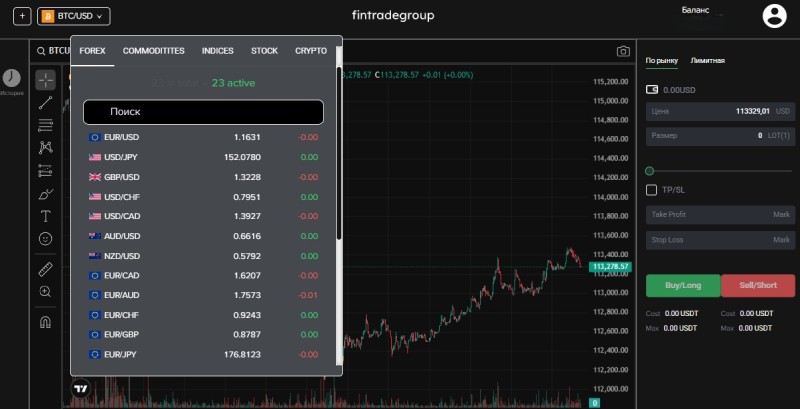The height and width of the screenshot is (409, 800).
Task: Select the horizontal lines Fibonacci tool
Action: (45, 124)
